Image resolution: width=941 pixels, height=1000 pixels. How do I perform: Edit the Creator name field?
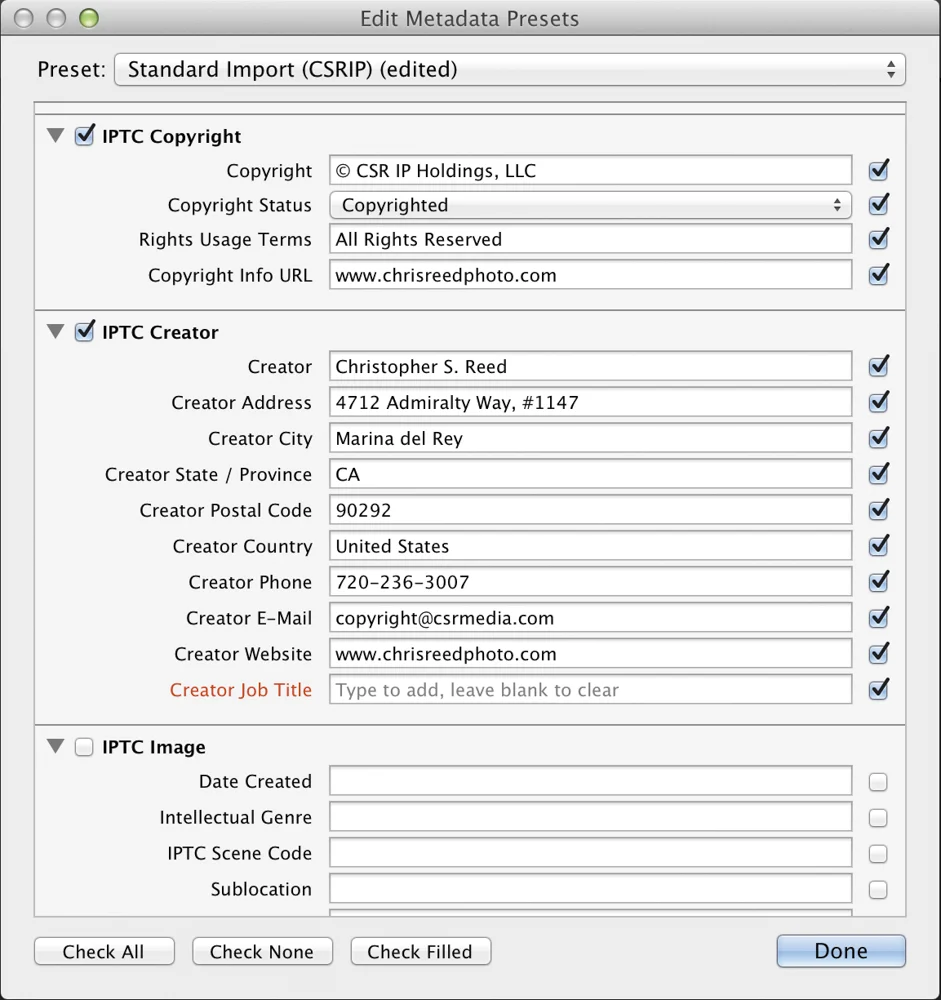pos(590,366)
